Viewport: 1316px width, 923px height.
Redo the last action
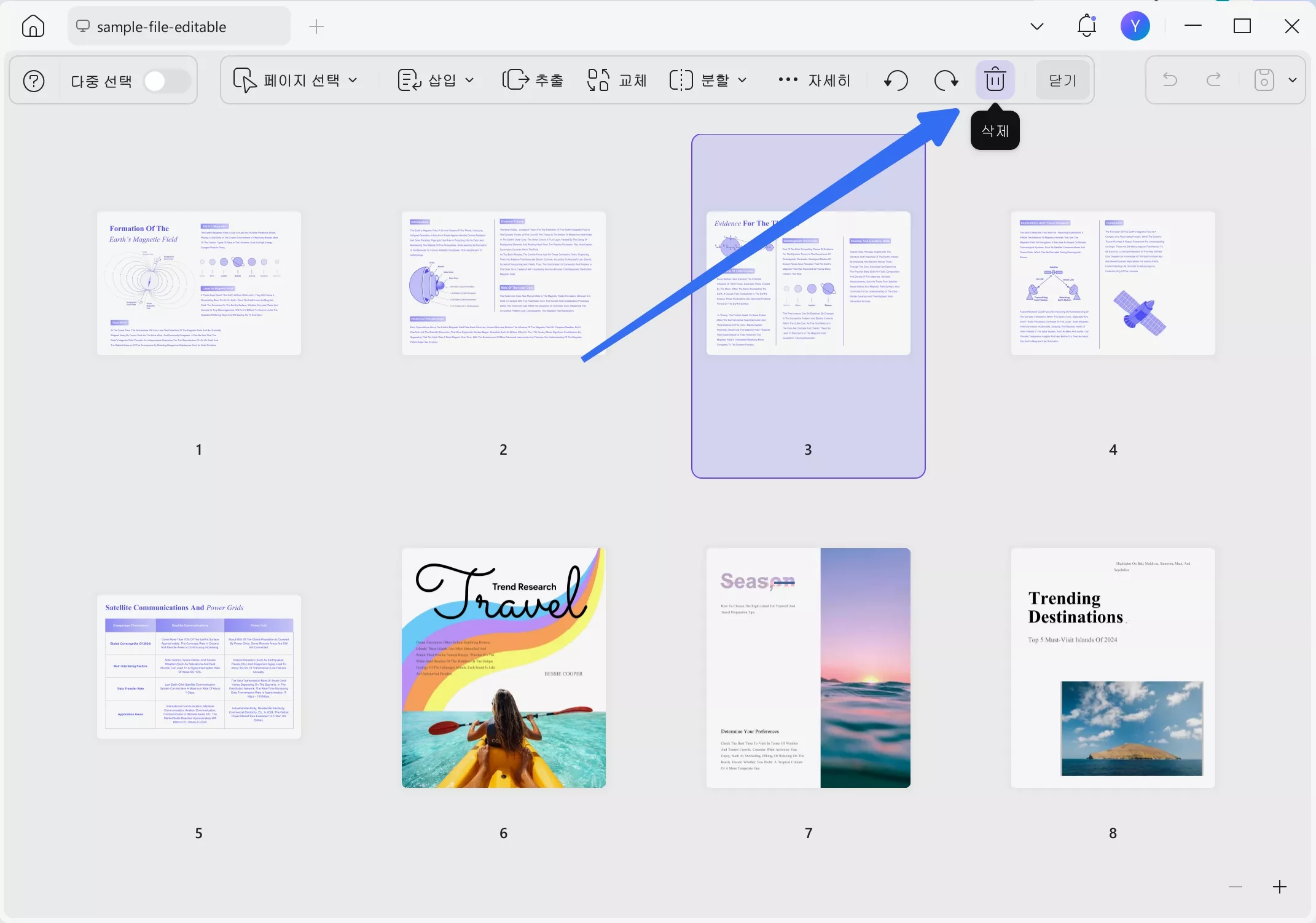coord(1214,80)
